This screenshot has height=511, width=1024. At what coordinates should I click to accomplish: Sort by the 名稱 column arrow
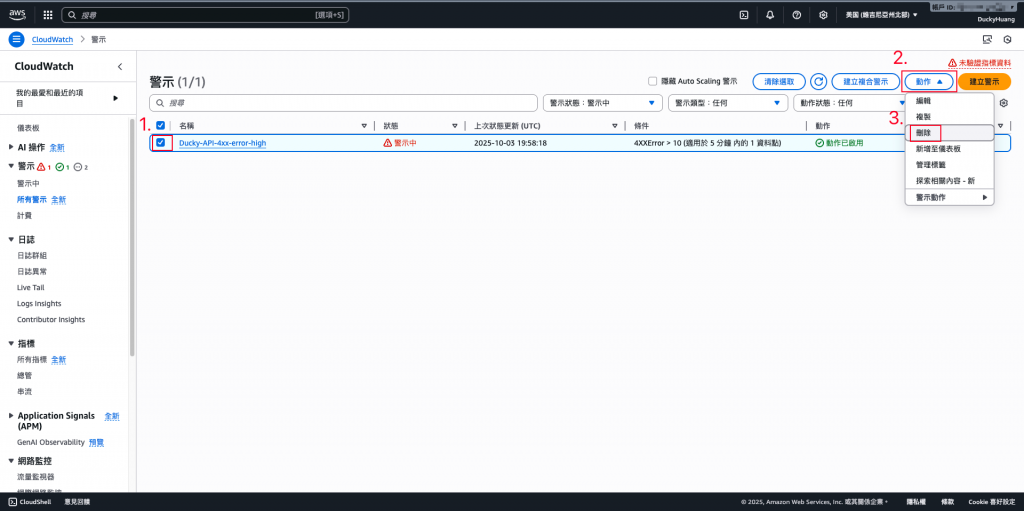click(364, 125)
